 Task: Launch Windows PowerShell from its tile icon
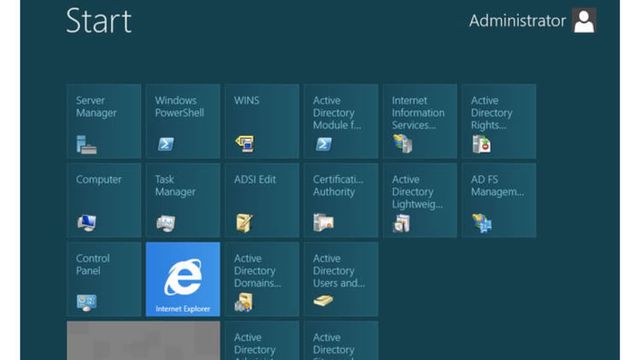(x=166, y=144)
